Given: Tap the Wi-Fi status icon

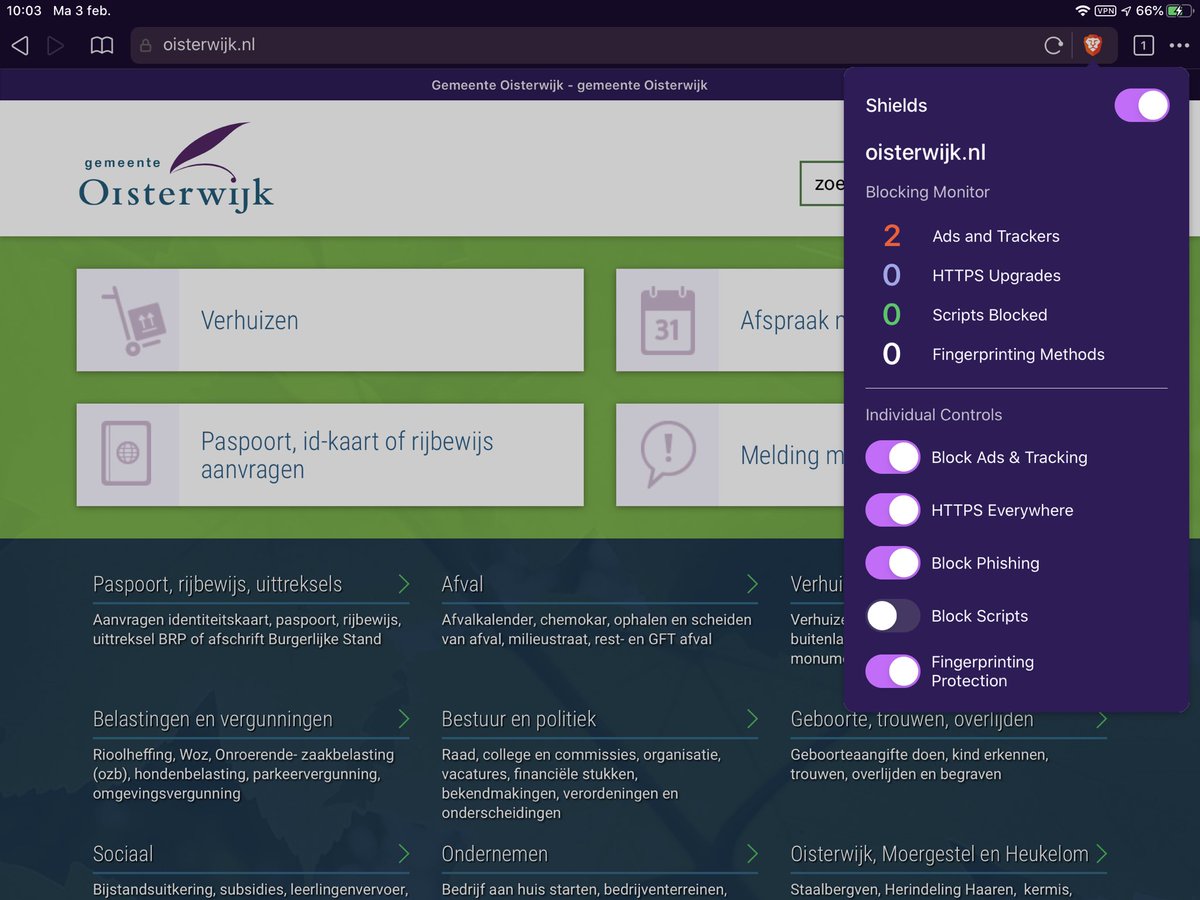Looking at the screenshot, I should 1082,11.
